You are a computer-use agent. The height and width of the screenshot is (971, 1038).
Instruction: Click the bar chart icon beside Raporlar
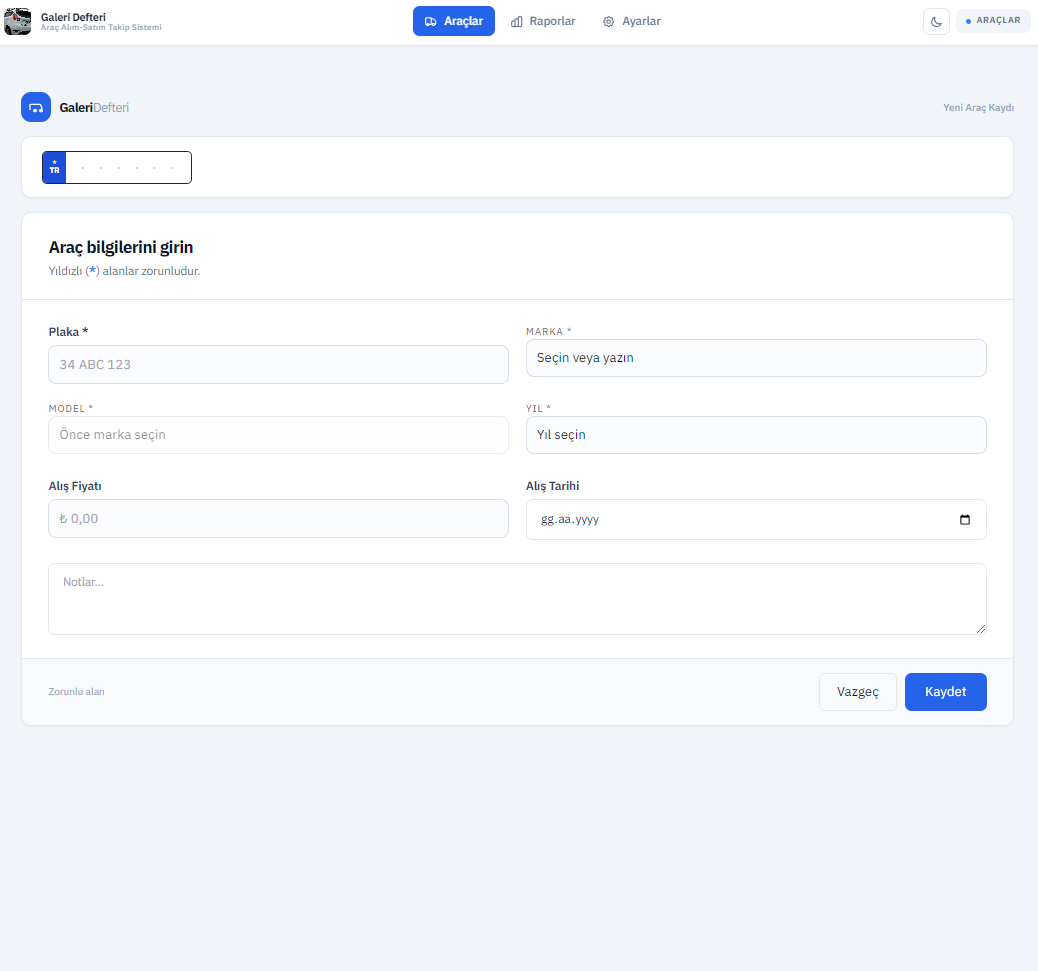click(x=517, y=21)
